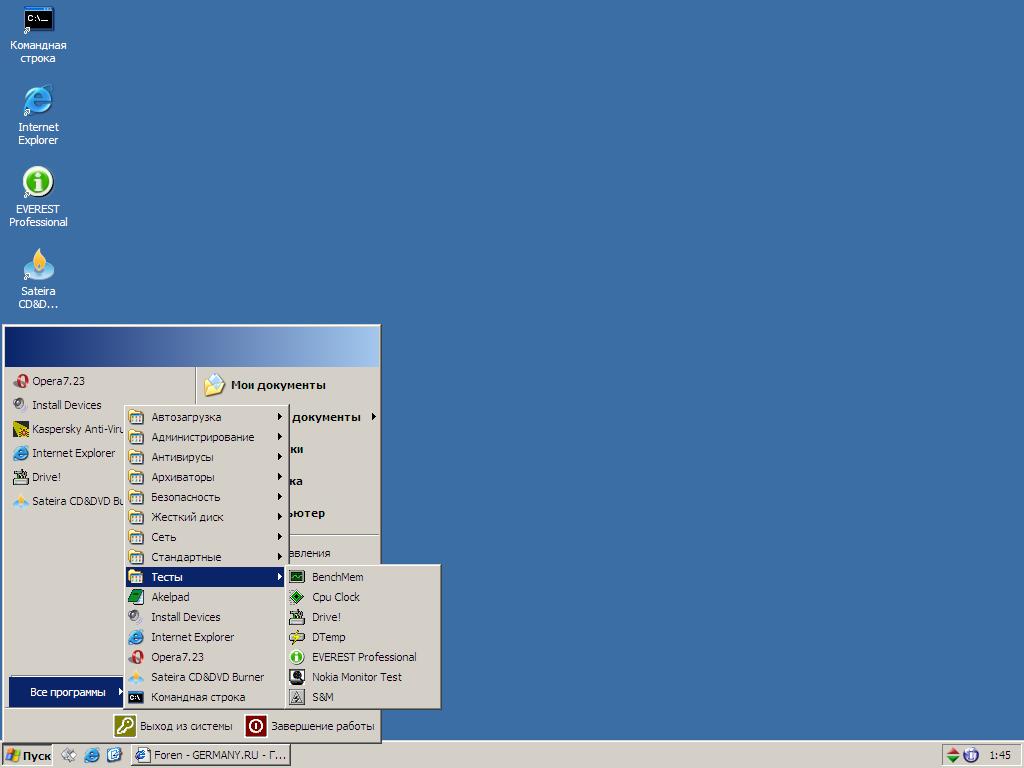Expand the документы submenu arrow on the right pane
1024x768 pixels.
(374, 417)
